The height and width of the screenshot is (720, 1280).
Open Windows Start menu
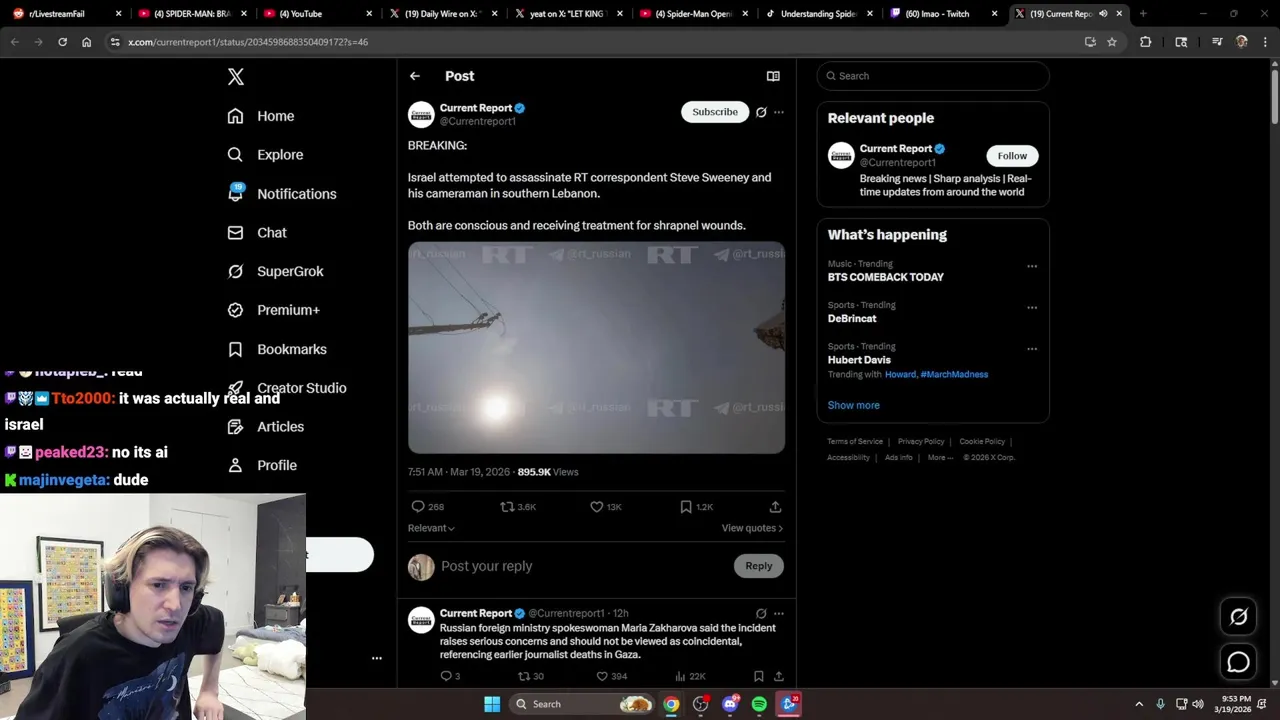click(492, 704)
